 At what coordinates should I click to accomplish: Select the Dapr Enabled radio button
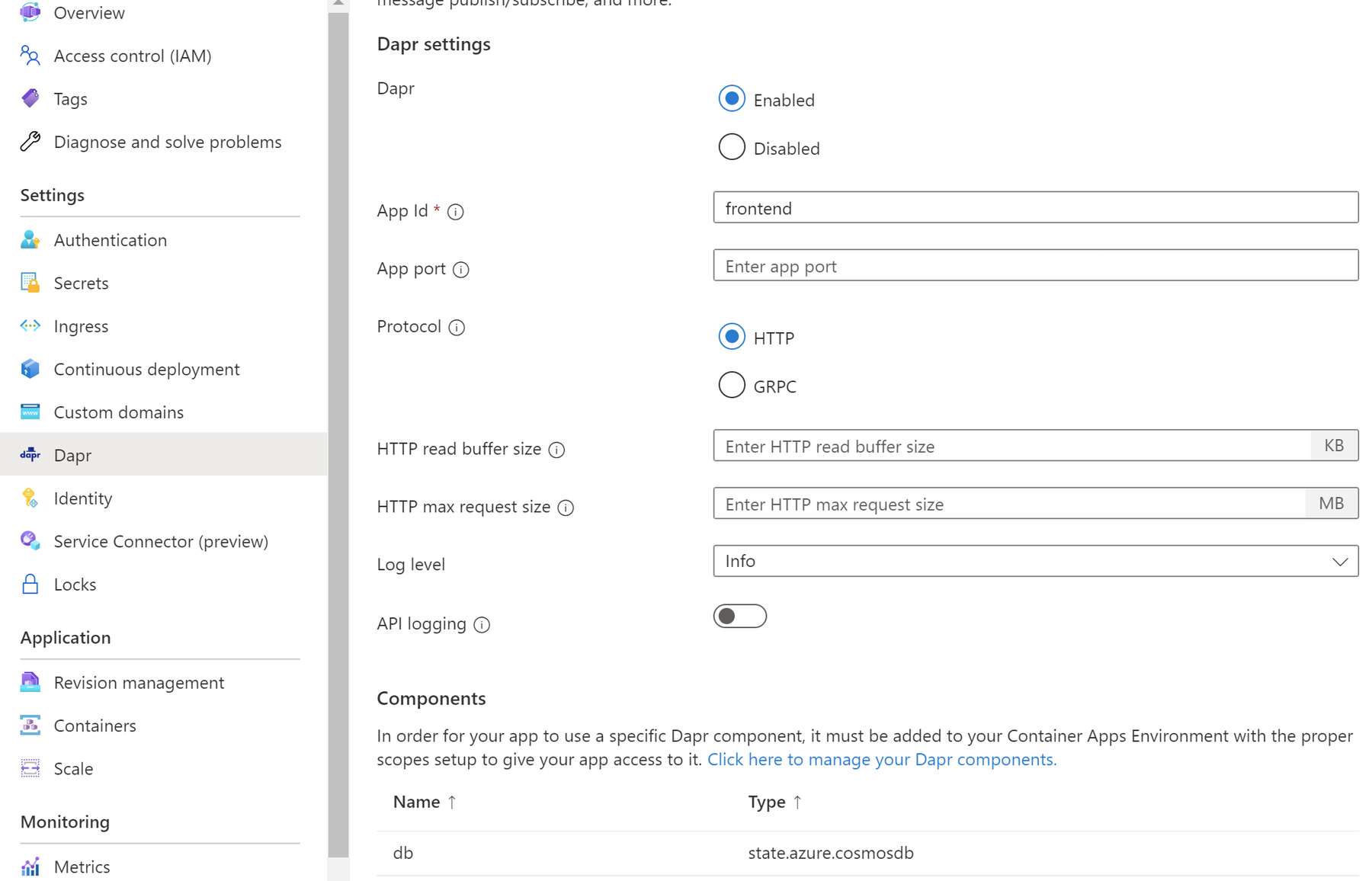(x=732, y=99)
